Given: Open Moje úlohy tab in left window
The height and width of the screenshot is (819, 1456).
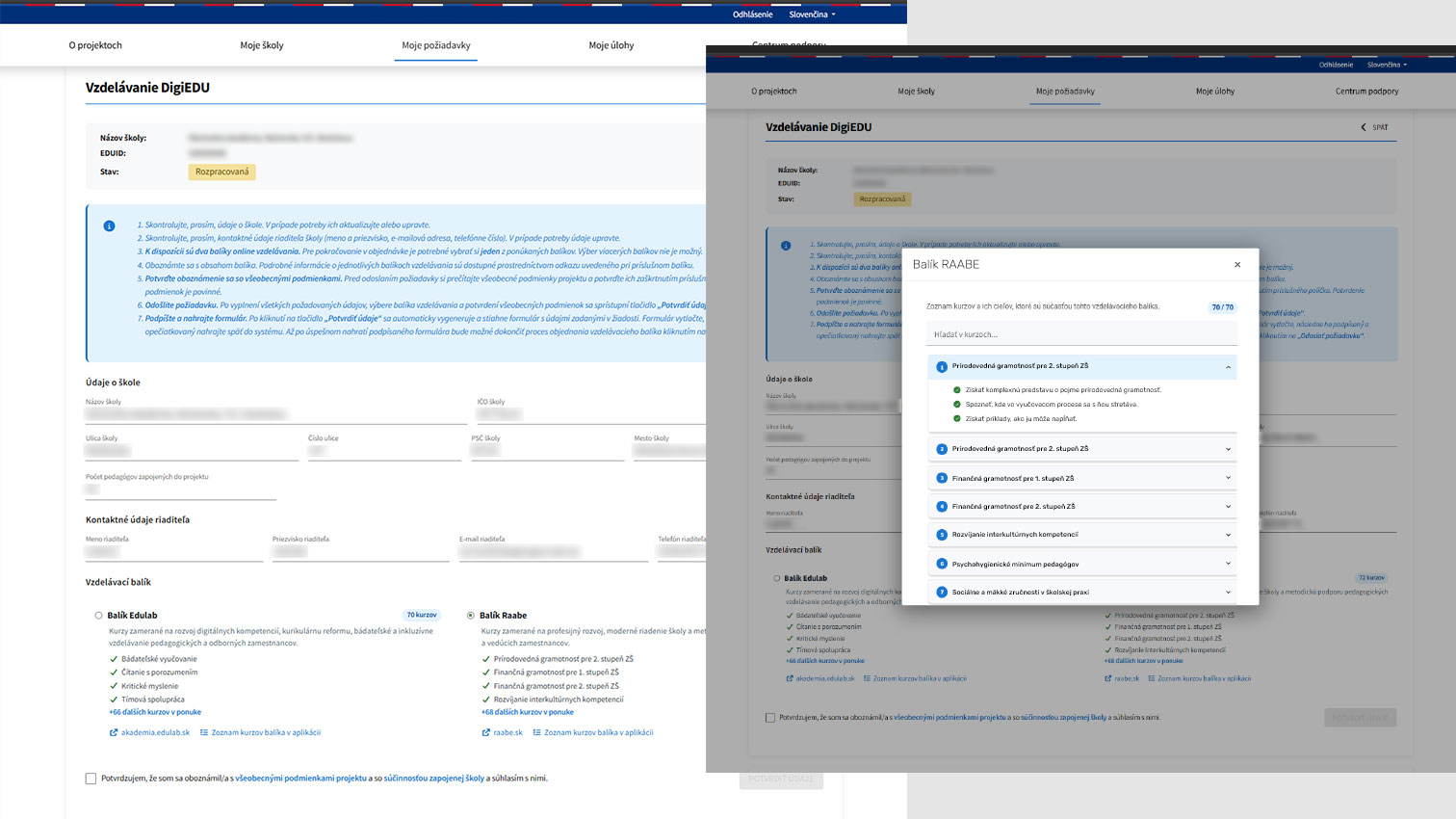Looking at the screenshot, I should point(611,45).
